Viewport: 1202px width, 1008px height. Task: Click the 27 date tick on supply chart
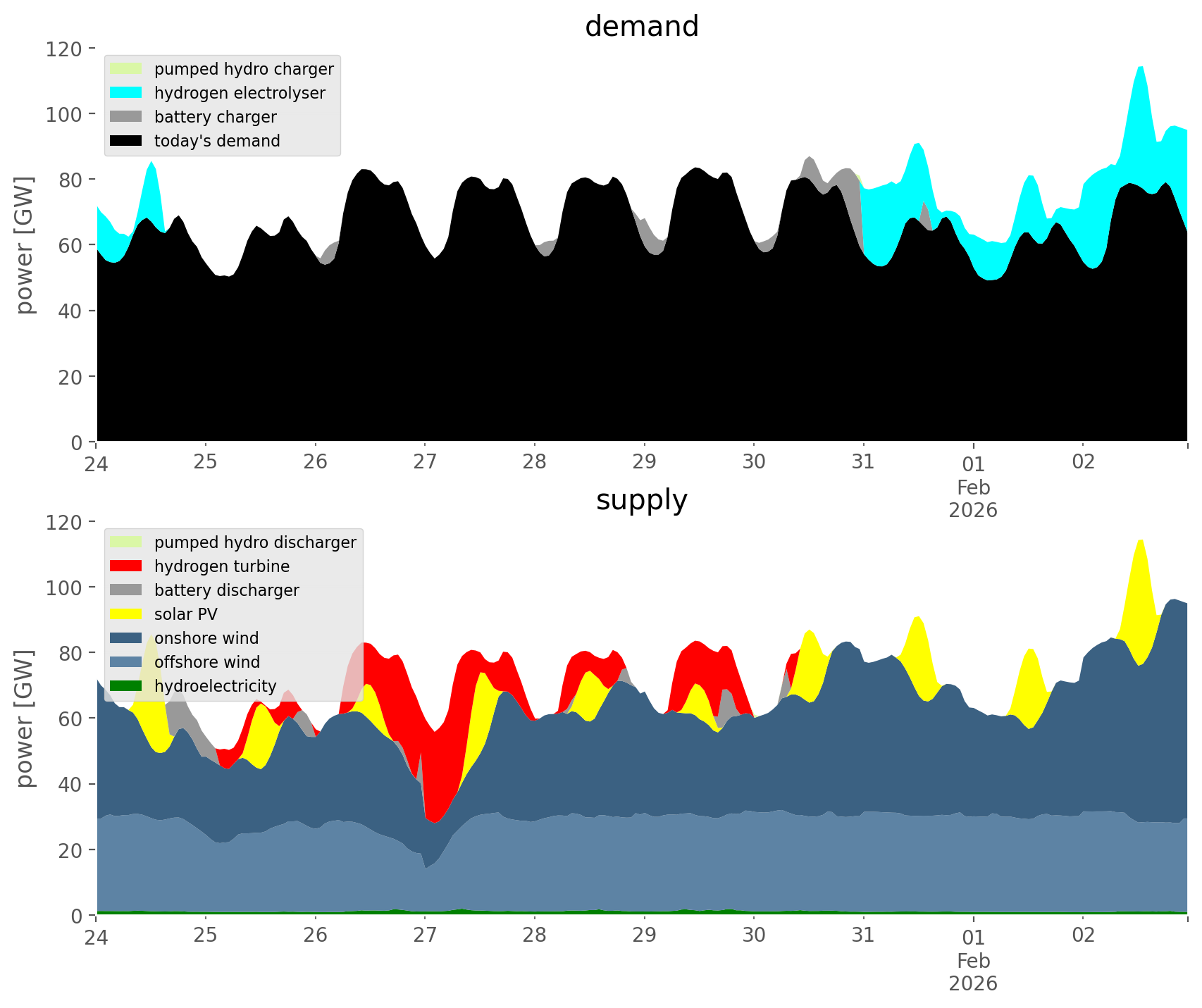(425, 935)
